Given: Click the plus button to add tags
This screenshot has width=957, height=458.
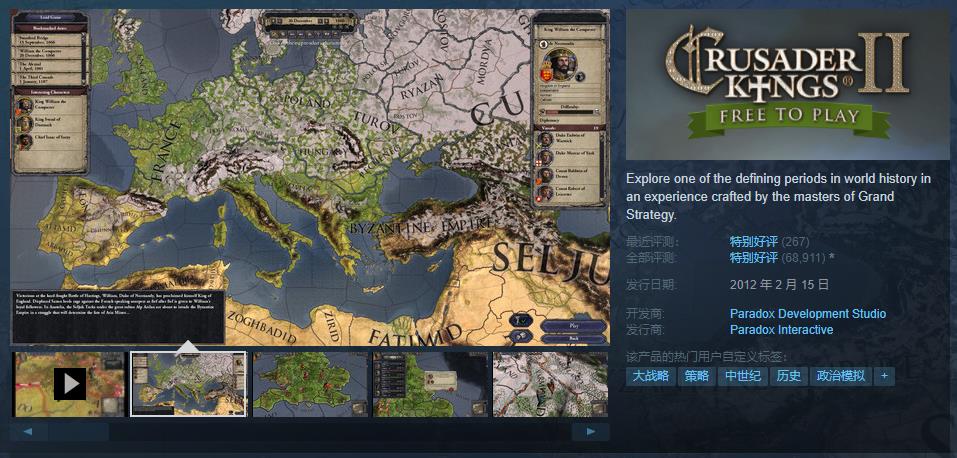Looking at the screenshot, I should point(884,376).
